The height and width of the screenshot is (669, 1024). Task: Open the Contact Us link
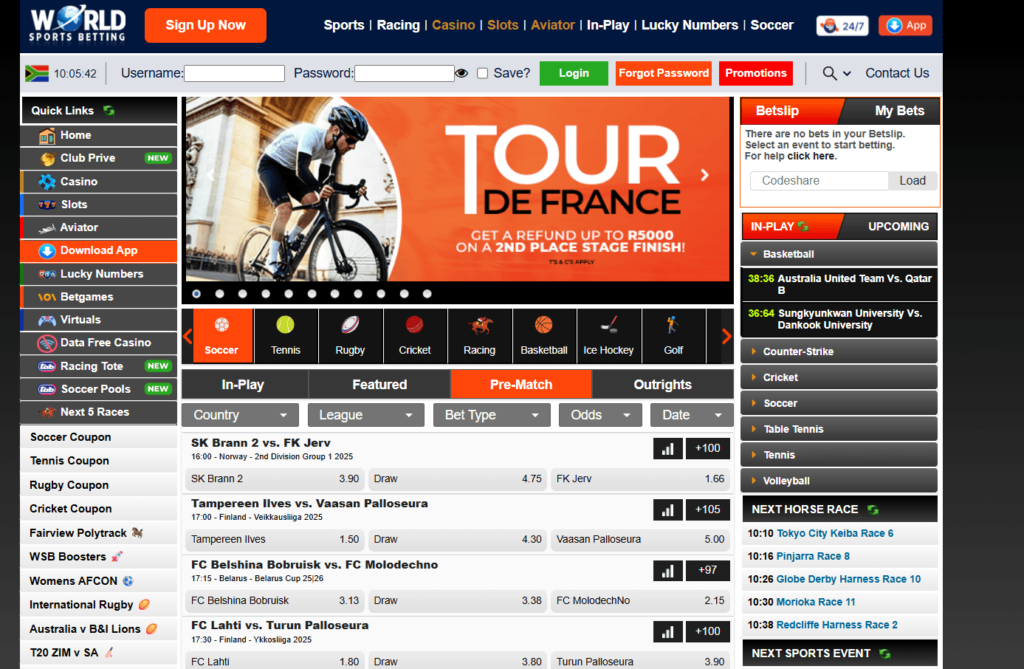[897, 73]
